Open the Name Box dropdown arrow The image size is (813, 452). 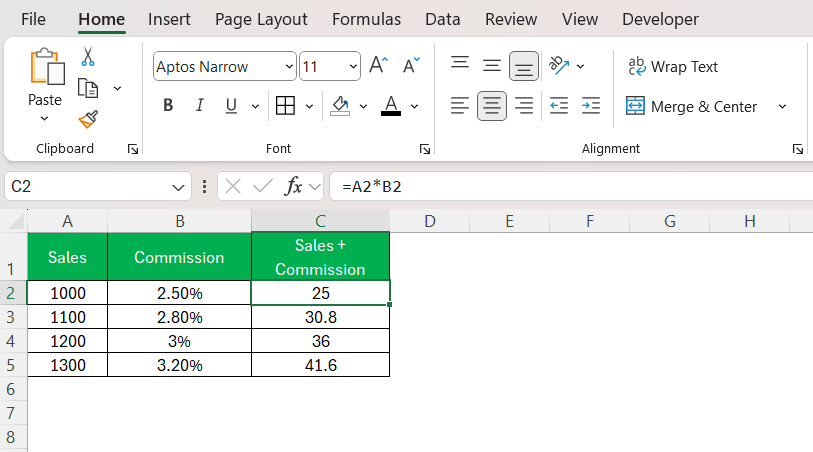[178, 187]
